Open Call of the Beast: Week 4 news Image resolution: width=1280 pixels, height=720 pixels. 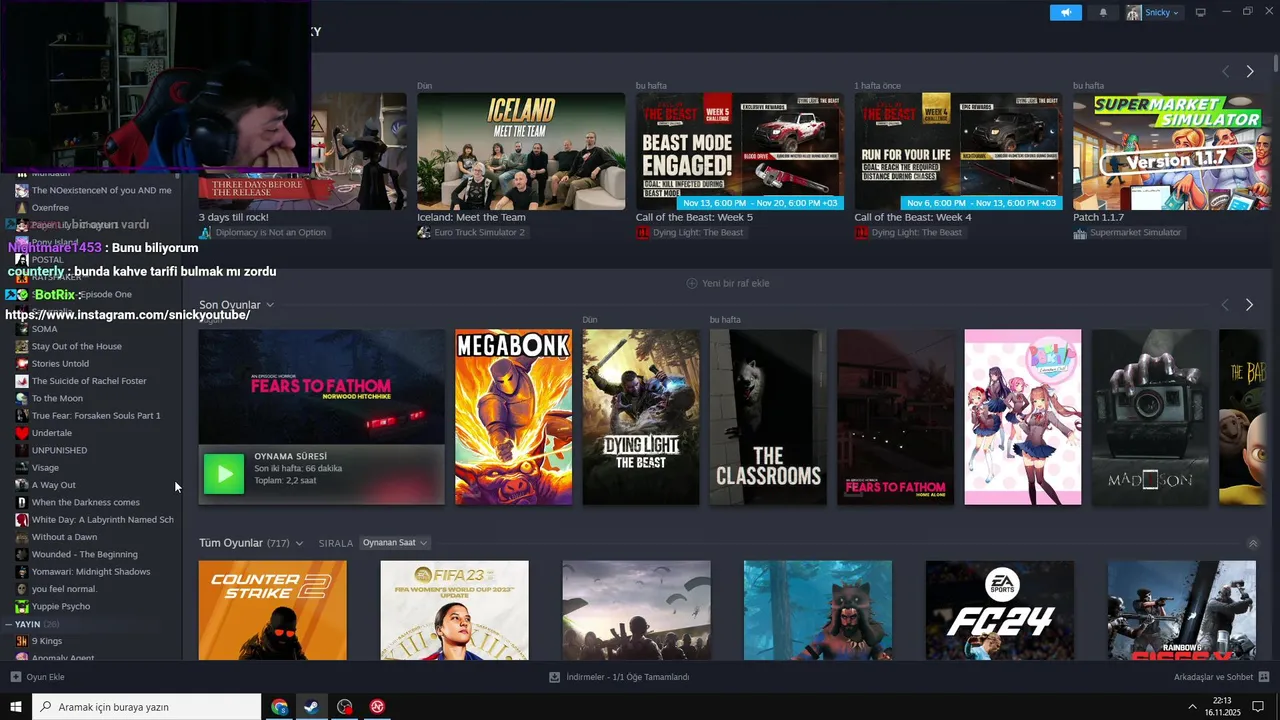(x=958, y=151)
